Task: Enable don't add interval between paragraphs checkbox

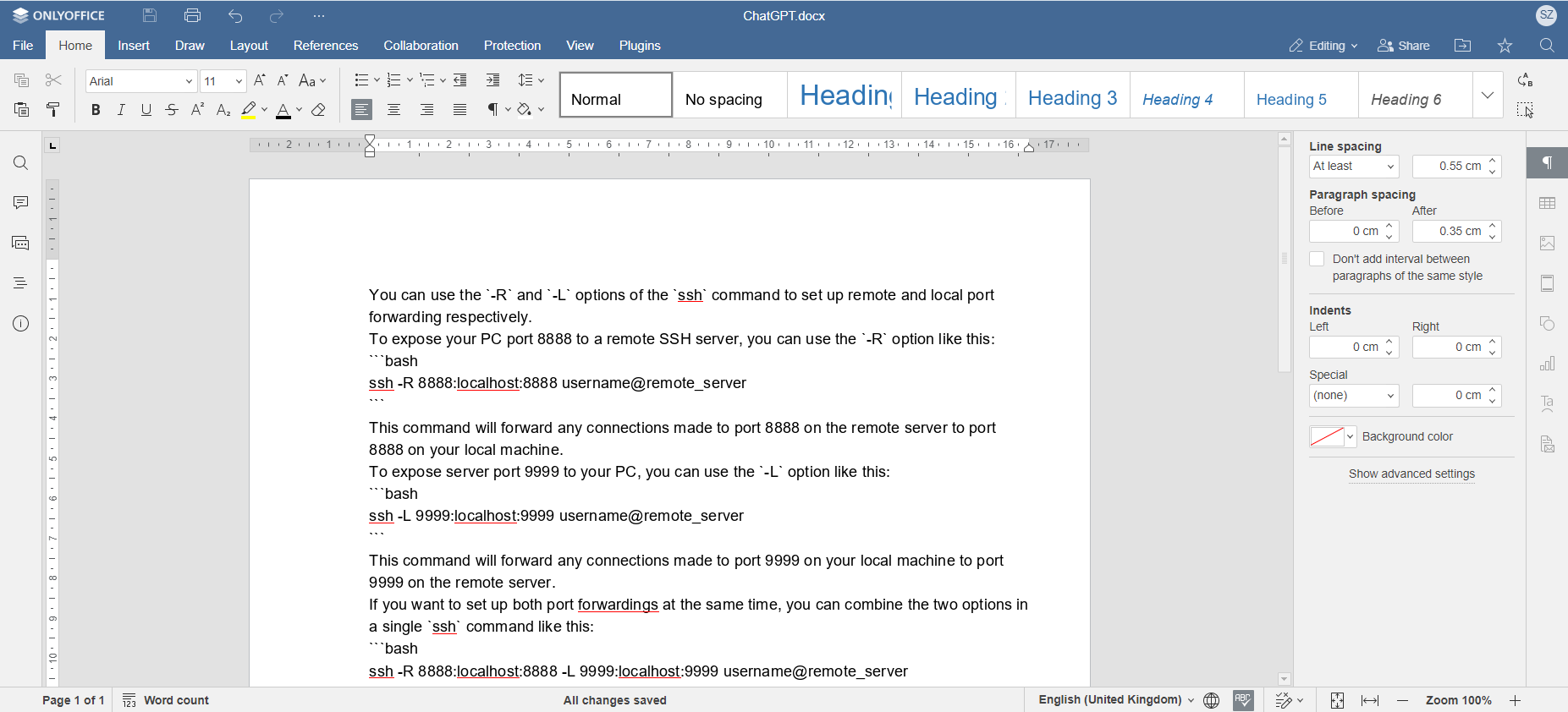Action: tap(1317, 260)
